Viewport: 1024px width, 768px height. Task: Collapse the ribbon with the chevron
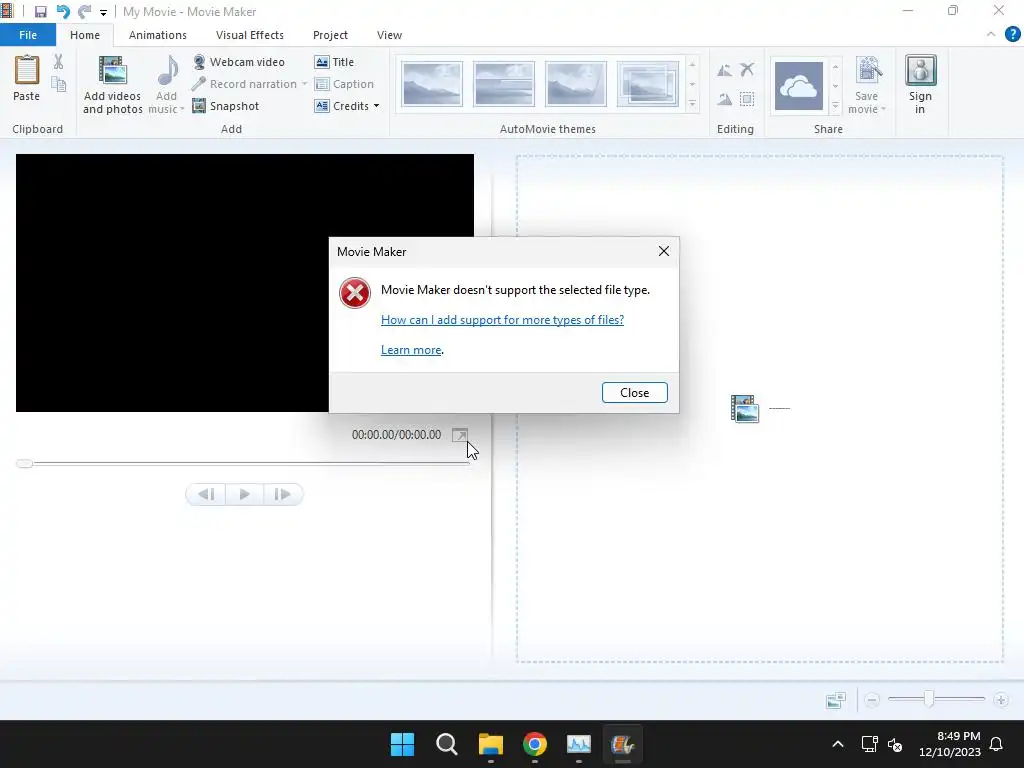click(x=991, y=35)
